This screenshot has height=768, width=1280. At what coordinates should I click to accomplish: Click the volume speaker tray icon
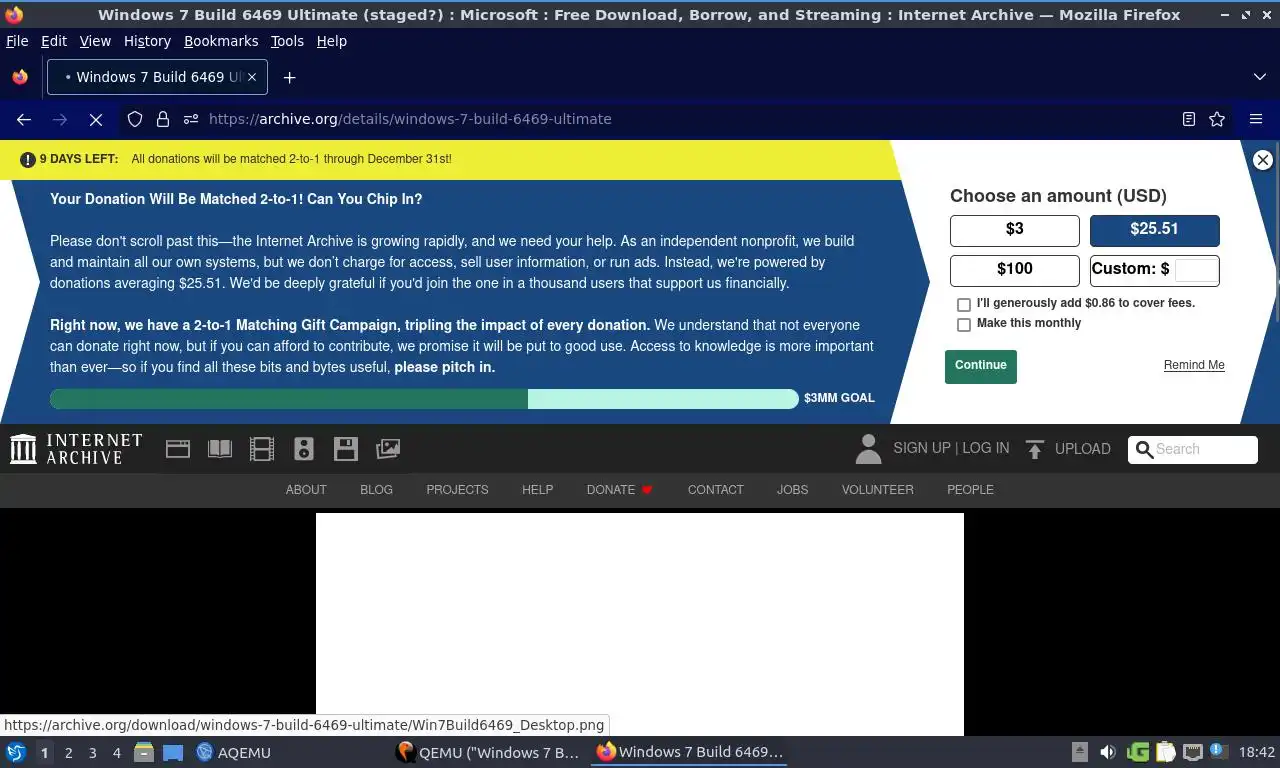point(1107,752)
